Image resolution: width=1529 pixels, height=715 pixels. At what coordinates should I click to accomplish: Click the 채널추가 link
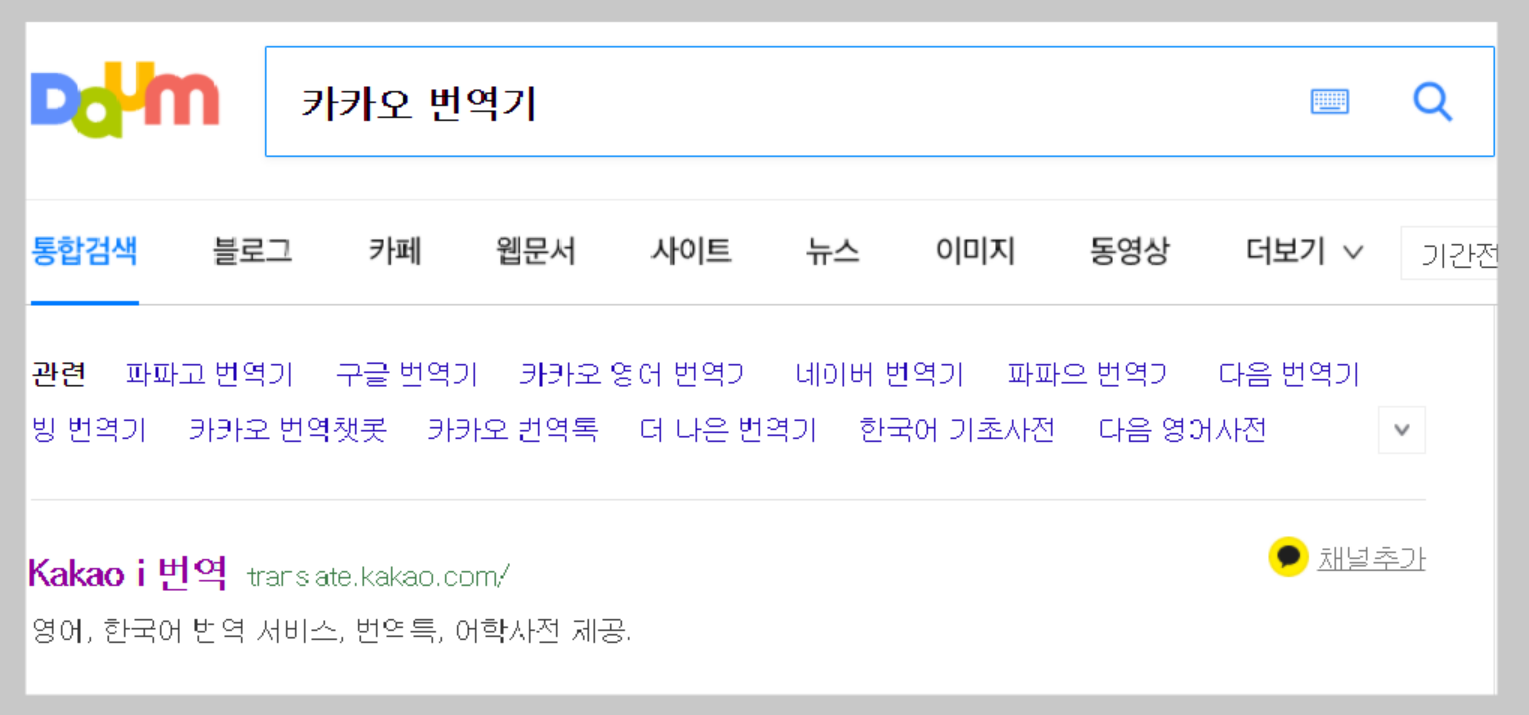(1371, 558)
